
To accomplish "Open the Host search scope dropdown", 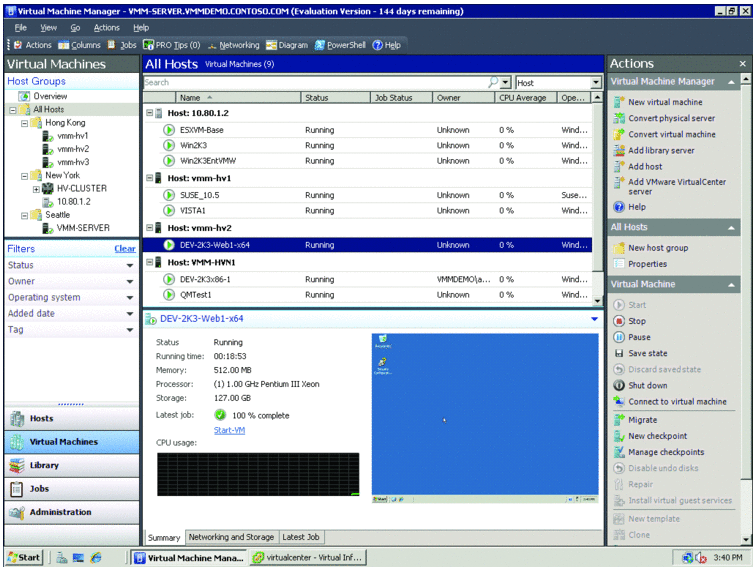I will pyautogui.click(x=596, y=83).
